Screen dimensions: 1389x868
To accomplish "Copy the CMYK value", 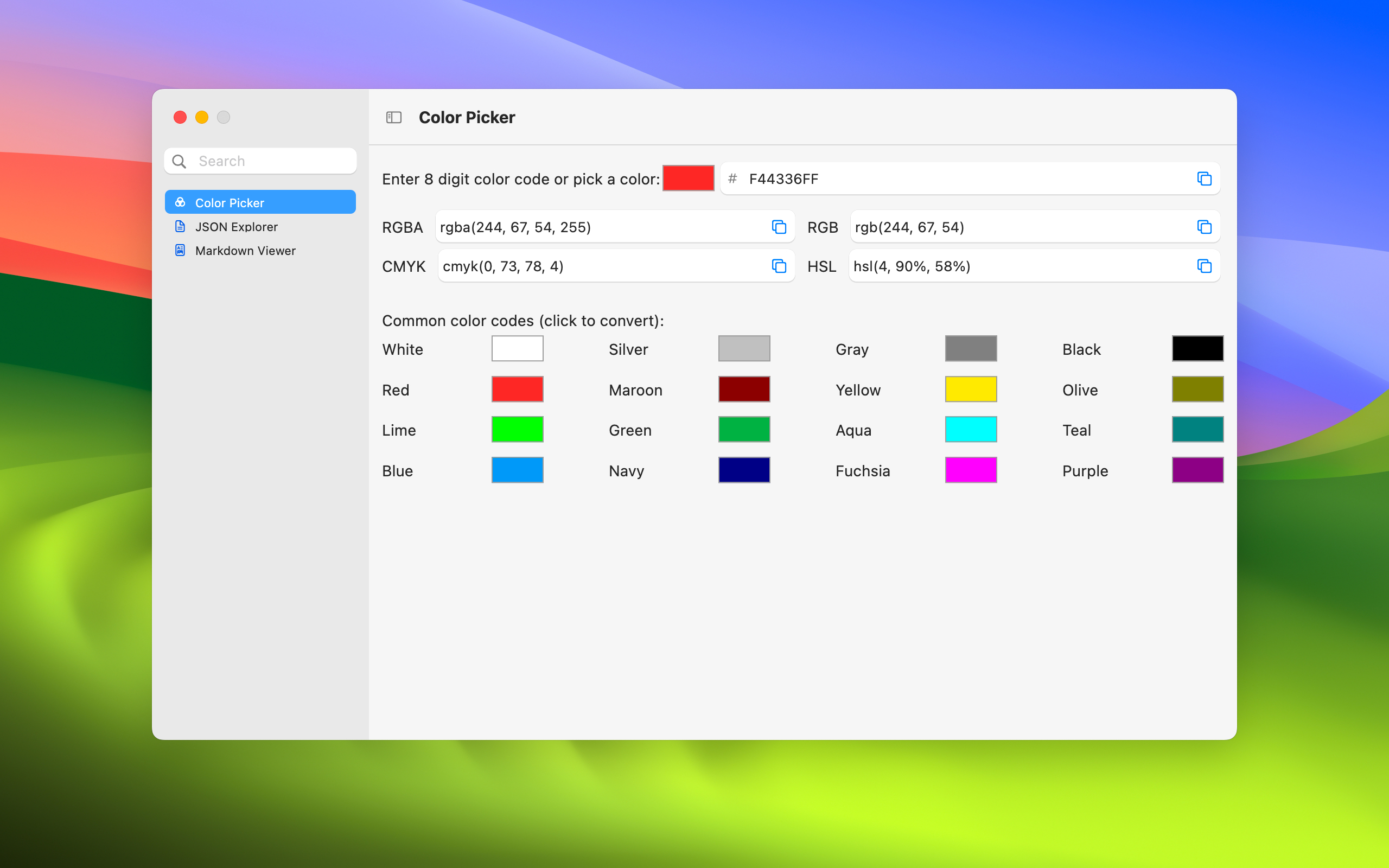I will (778, 266).
